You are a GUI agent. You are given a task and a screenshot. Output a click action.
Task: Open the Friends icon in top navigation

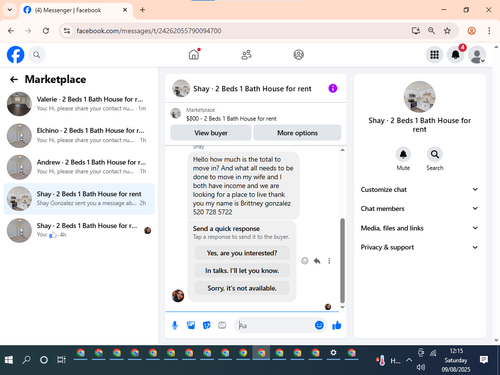tap(246, 55)
